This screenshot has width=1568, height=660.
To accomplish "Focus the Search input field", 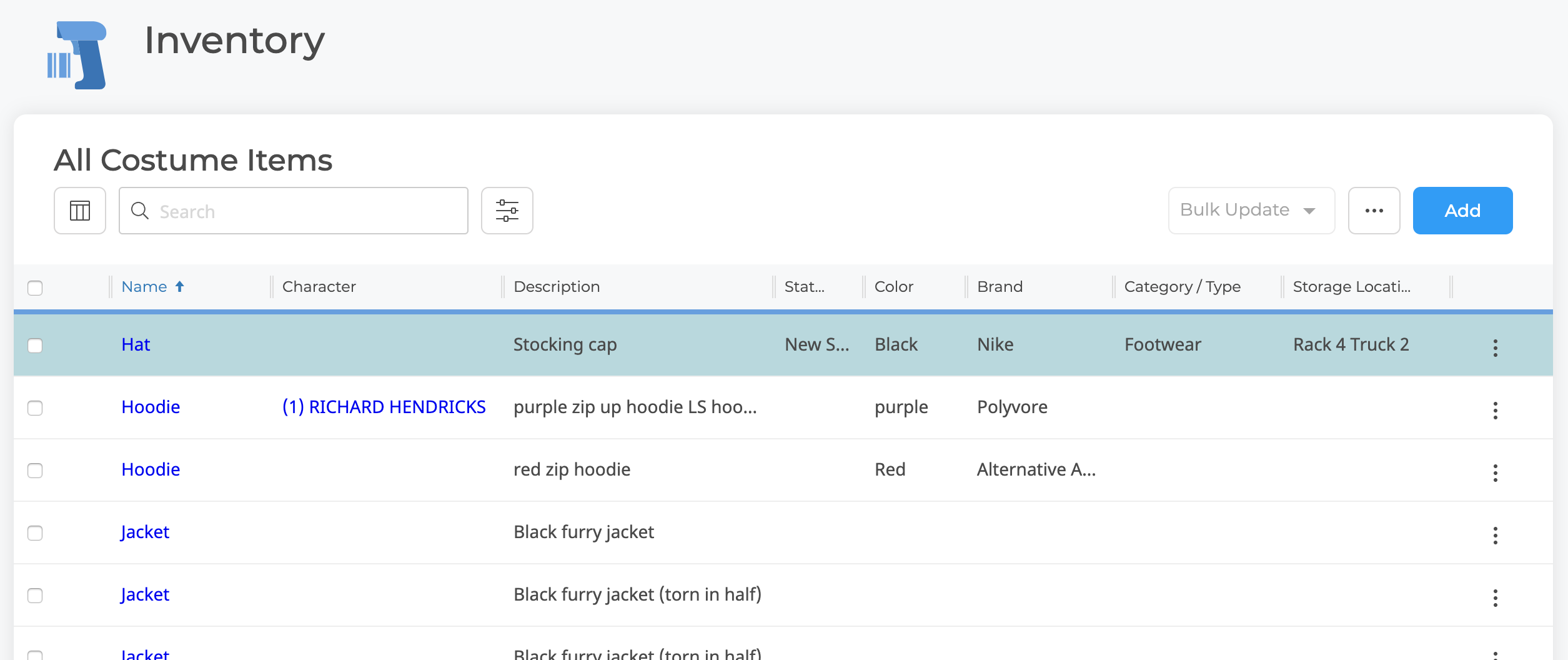I will [294, 211].
